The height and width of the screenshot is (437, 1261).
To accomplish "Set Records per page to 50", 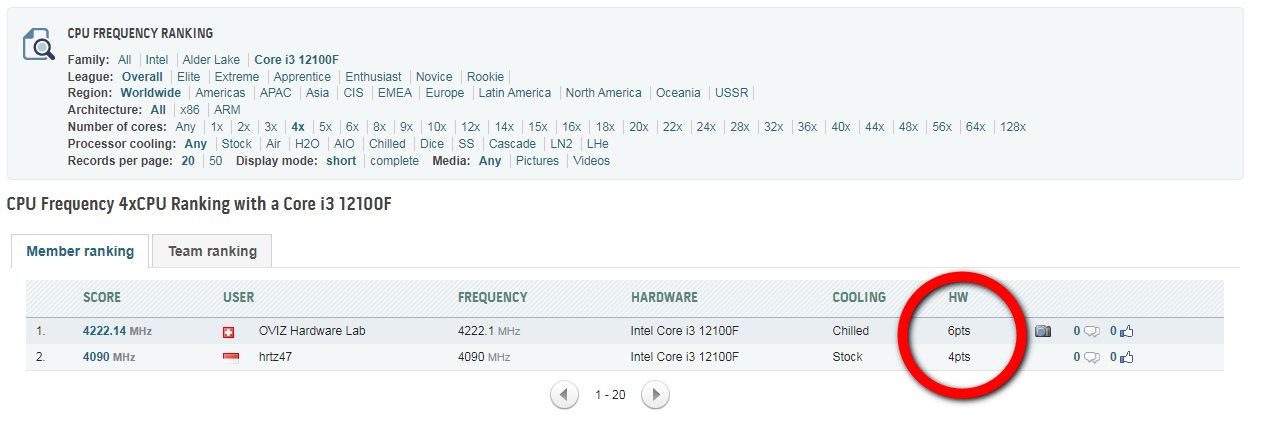I will click(215, 161).
